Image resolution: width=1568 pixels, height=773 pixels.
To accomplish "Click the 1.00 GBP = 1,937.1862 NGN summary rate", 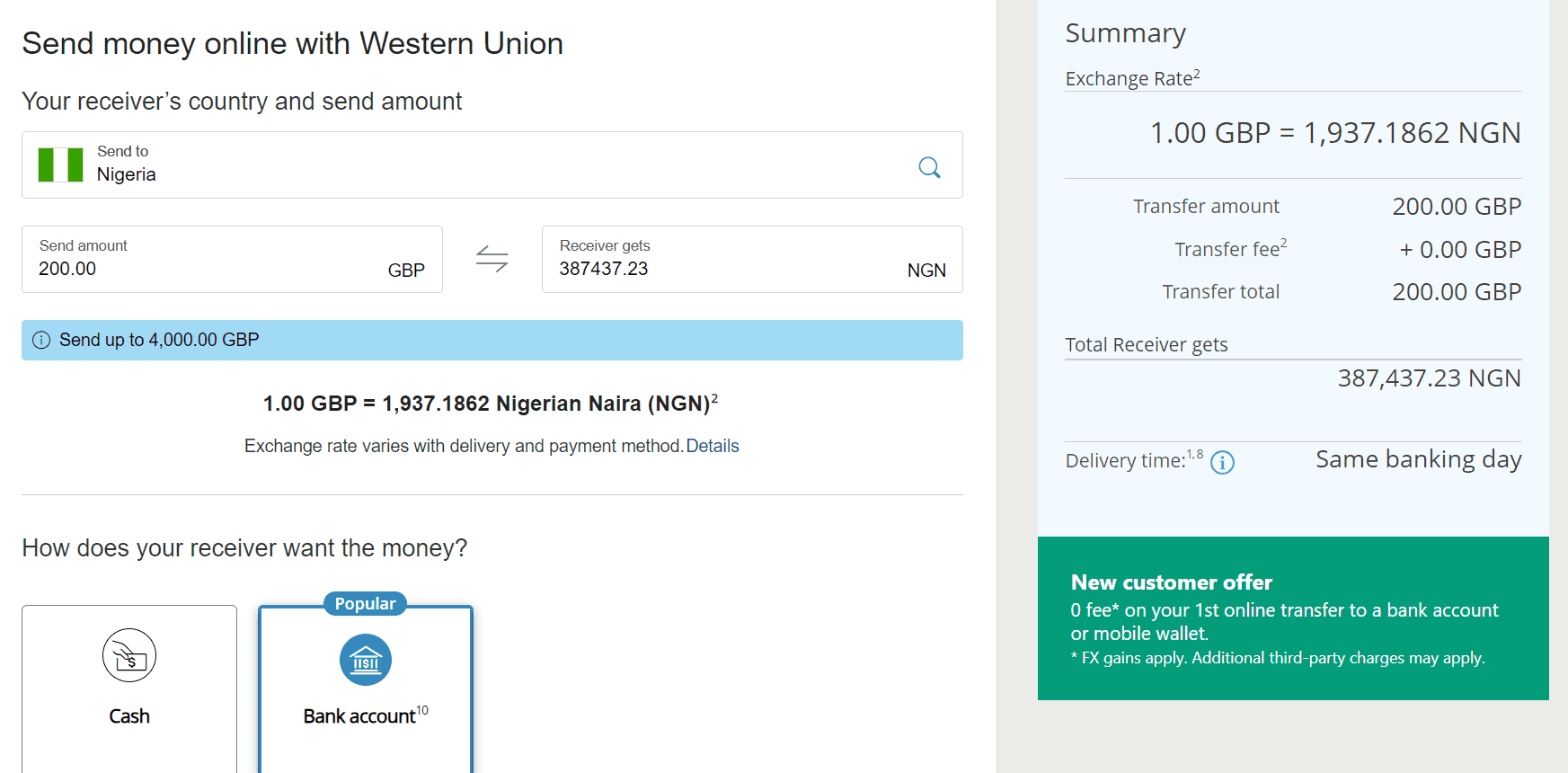I will 1335,133.
